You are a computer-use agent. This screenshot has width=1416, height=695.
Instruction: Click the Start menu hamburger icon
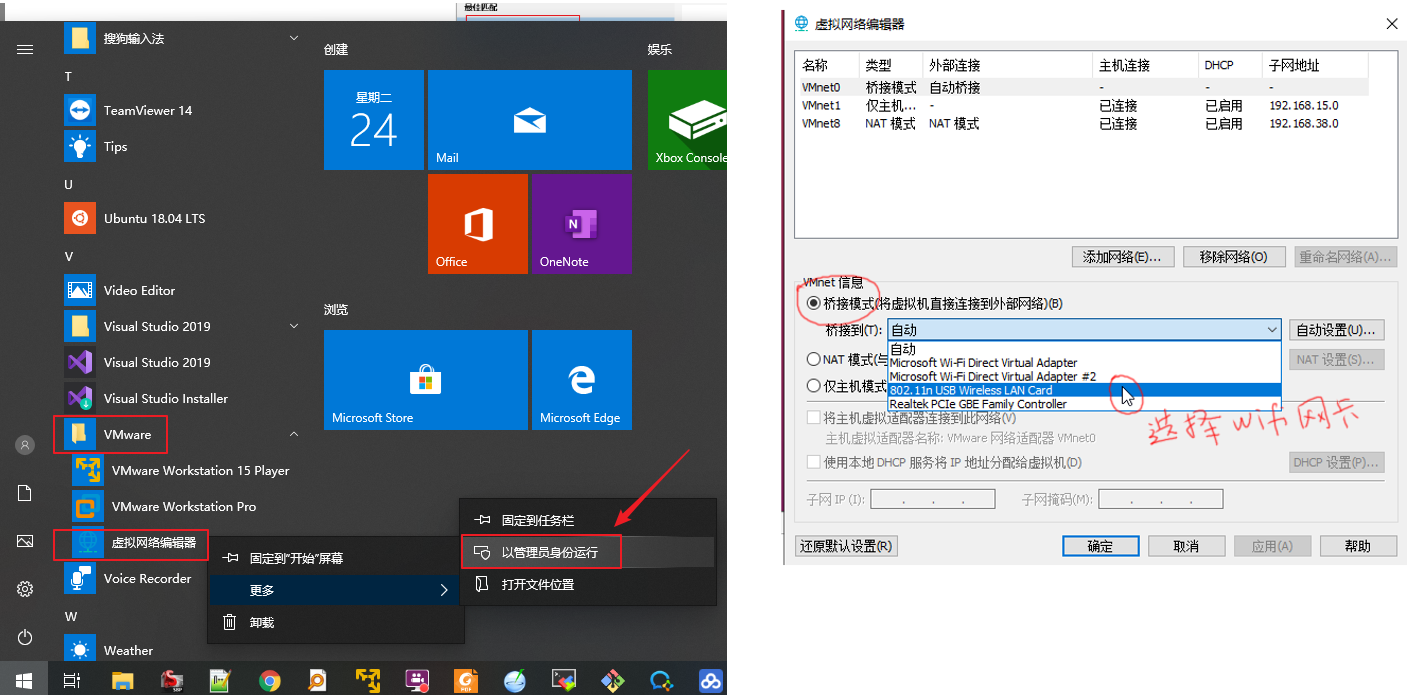[x=25, y=49]
